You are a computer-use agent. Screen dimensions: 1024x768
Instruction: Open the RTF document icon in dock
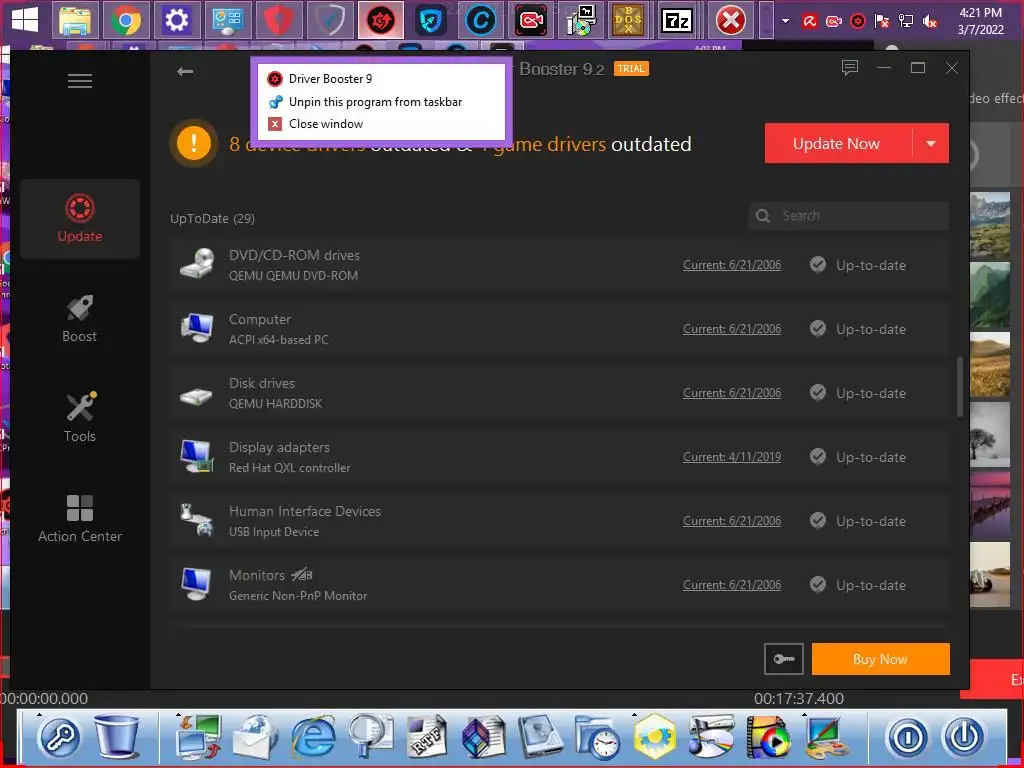pyautogui.click(x=427, y=737)
